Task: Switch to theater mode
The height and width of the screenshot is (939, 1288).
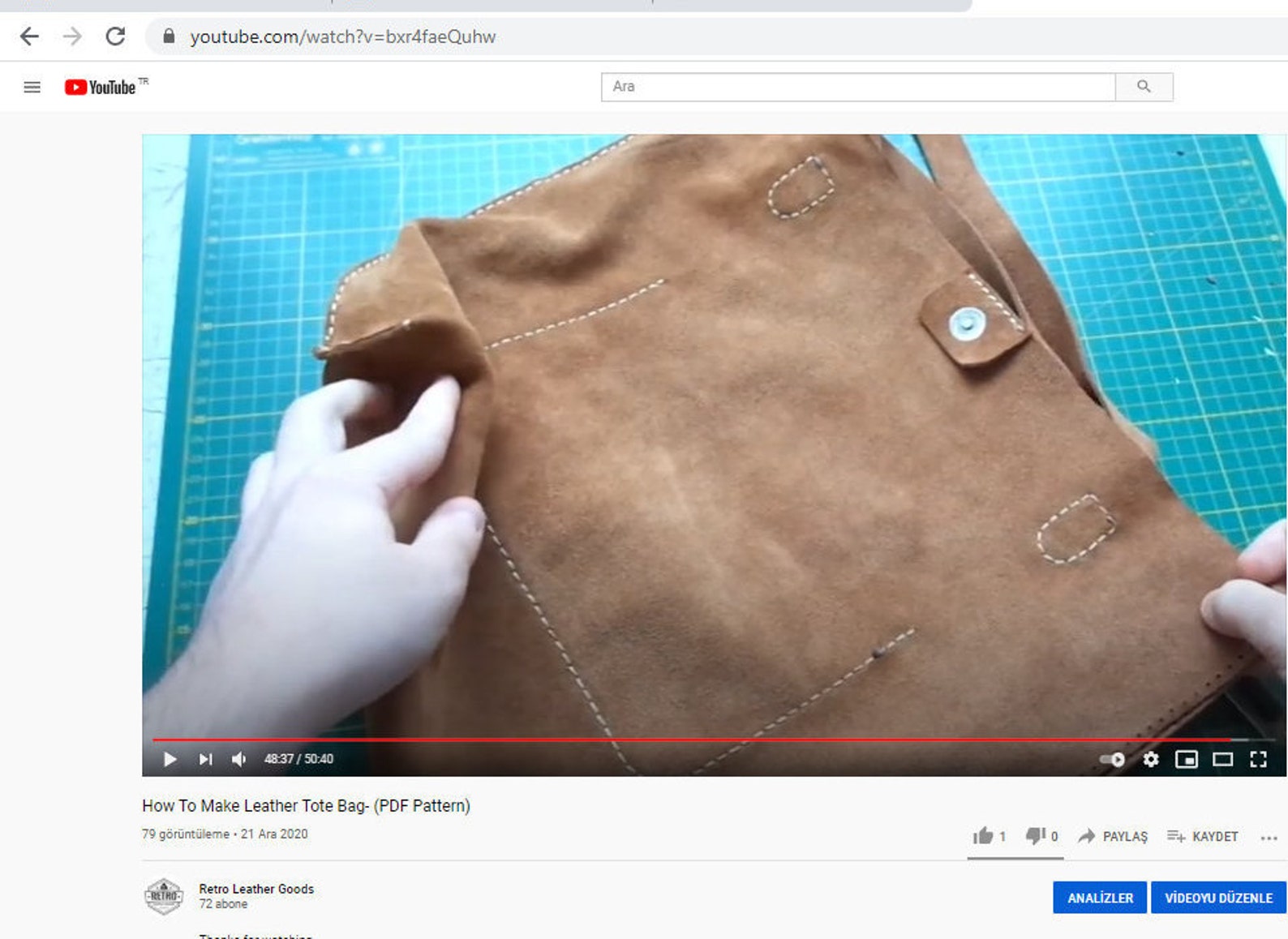Action: point(1222,759)
